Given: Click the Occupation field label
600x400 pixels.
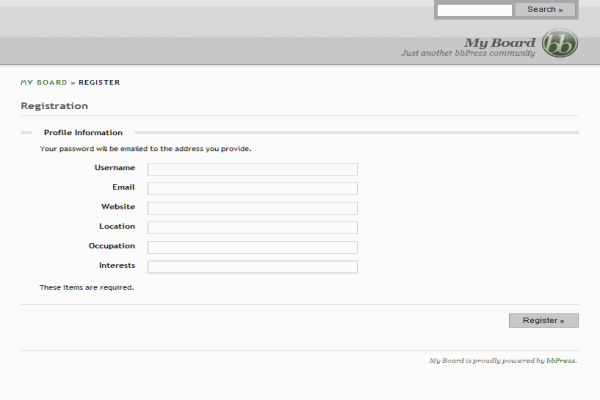Looking at the screenshot, I should (x=112, y=246).
